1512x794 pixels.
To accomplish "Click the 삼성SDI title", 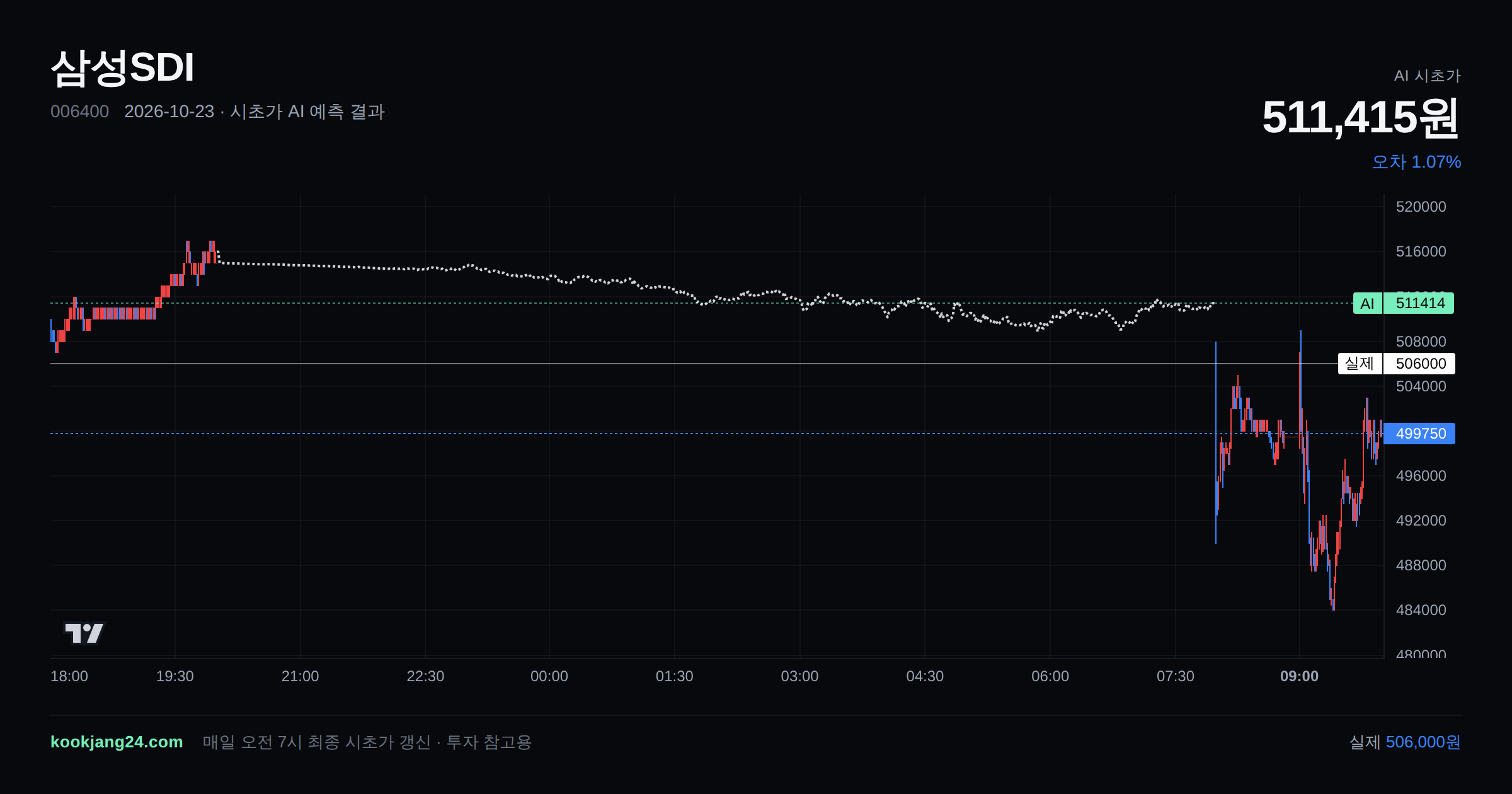I will tap(122, 67).
